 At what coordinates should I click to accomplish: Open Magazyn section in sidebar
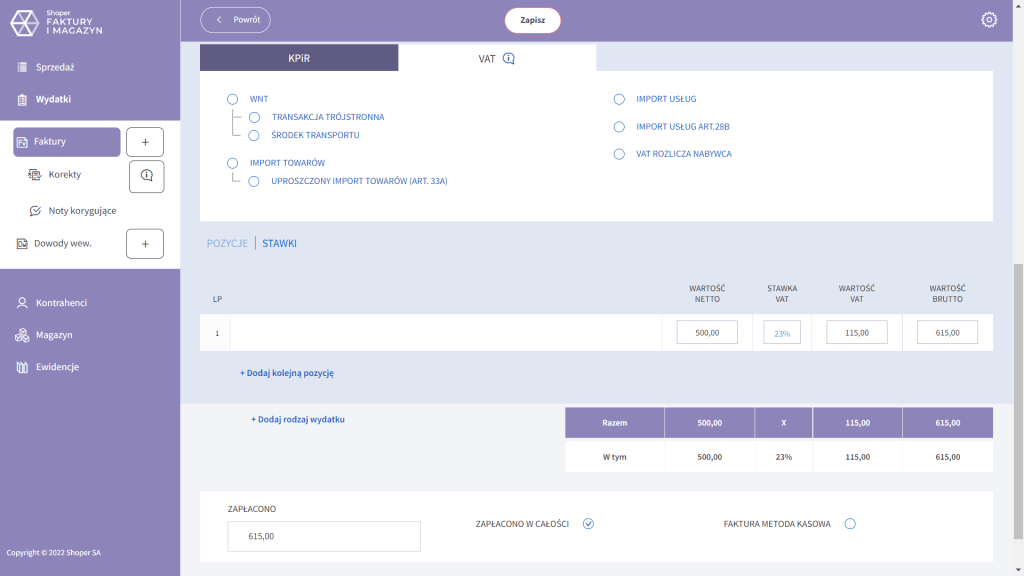54,335
